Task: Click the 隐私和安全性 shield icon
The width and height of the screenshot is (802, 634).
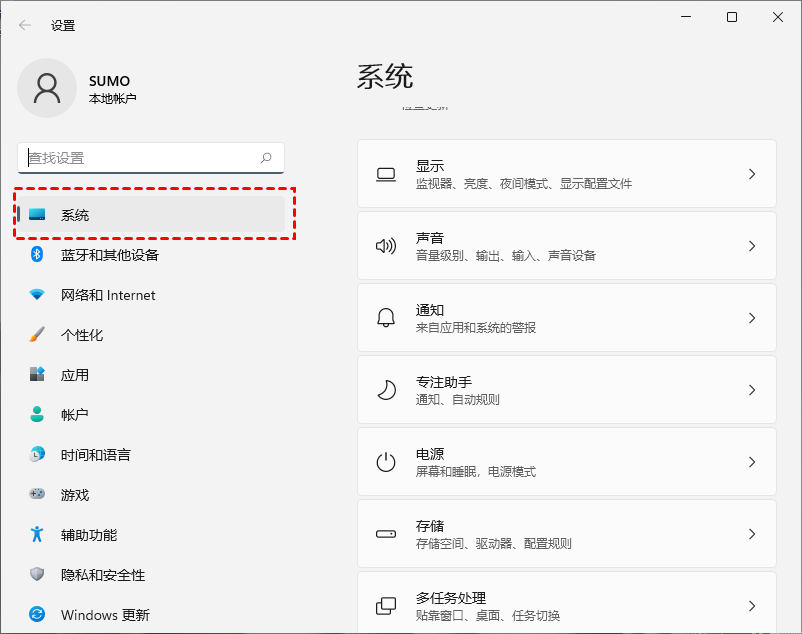Action: (x=37, y=574)
